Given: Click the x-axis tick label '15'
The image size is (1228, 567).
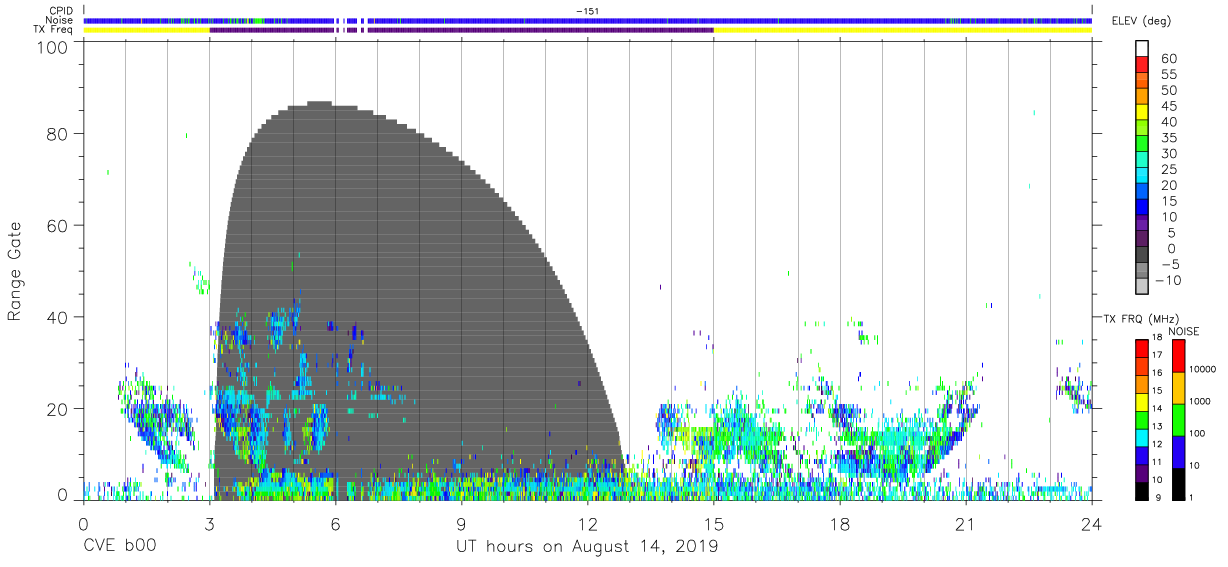Looking at the screenshot, I should [713, 523].
